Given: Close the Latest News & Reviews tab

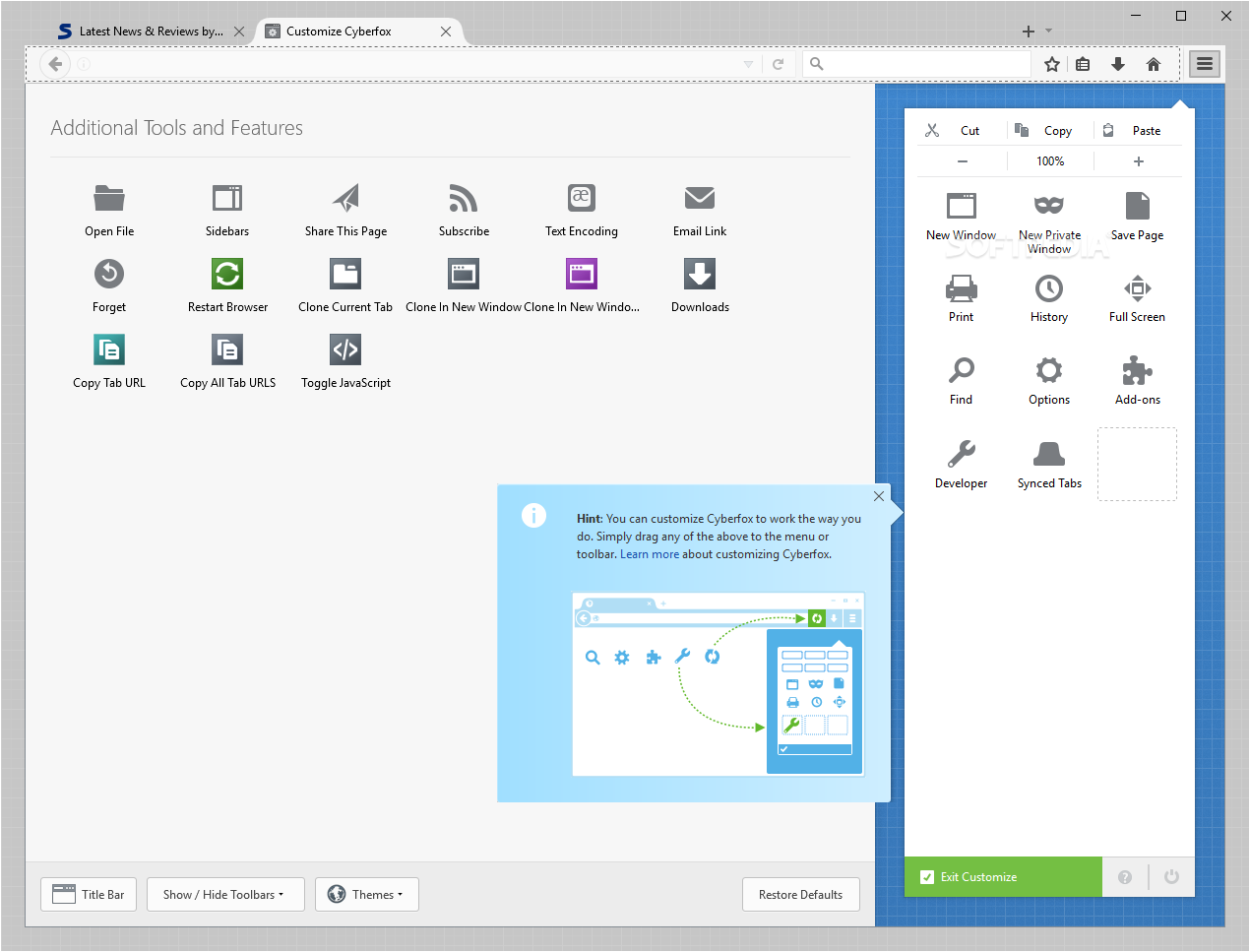Looking at the screenshot, I should tap(239, 32).
